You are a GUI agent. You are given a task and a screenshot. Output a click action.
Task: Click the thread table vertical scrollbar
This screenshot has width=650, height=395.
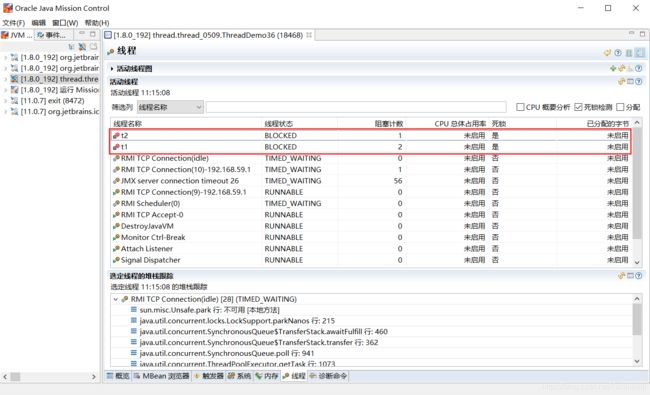click(637, 182)
